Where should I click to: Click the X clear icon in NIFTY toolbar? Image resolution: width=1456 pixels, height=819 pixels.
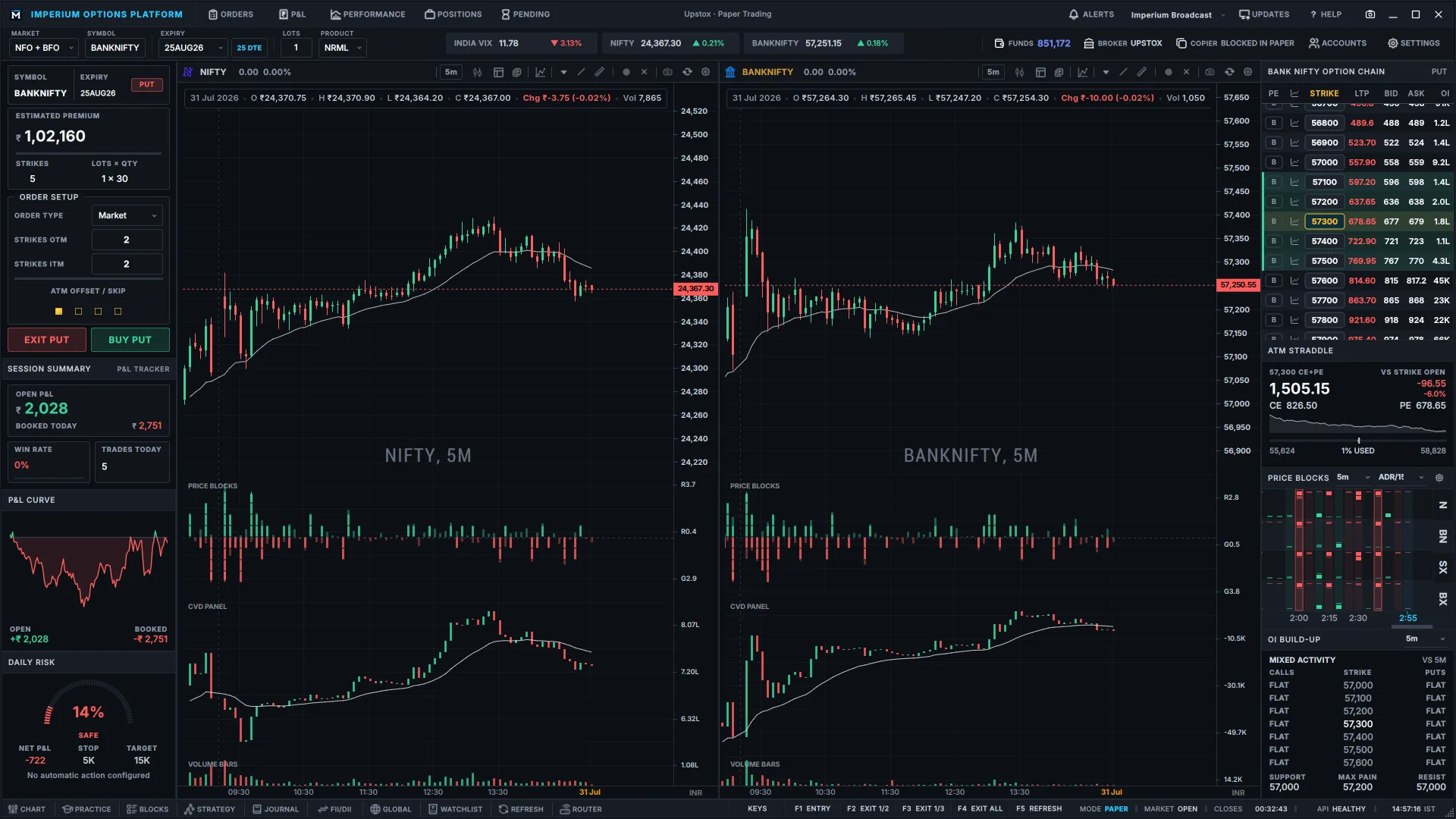point(644,72)
